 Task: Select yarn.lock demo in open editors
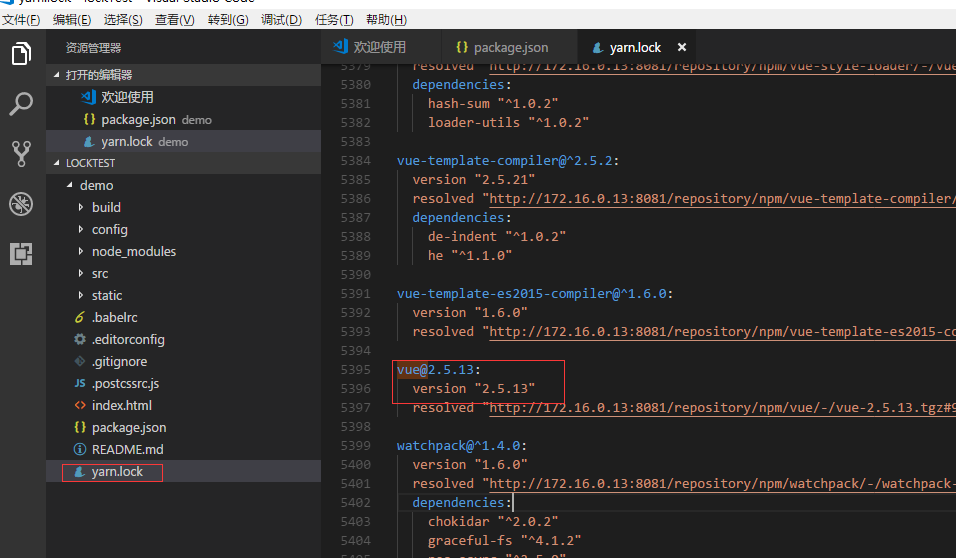click(184, 141)
